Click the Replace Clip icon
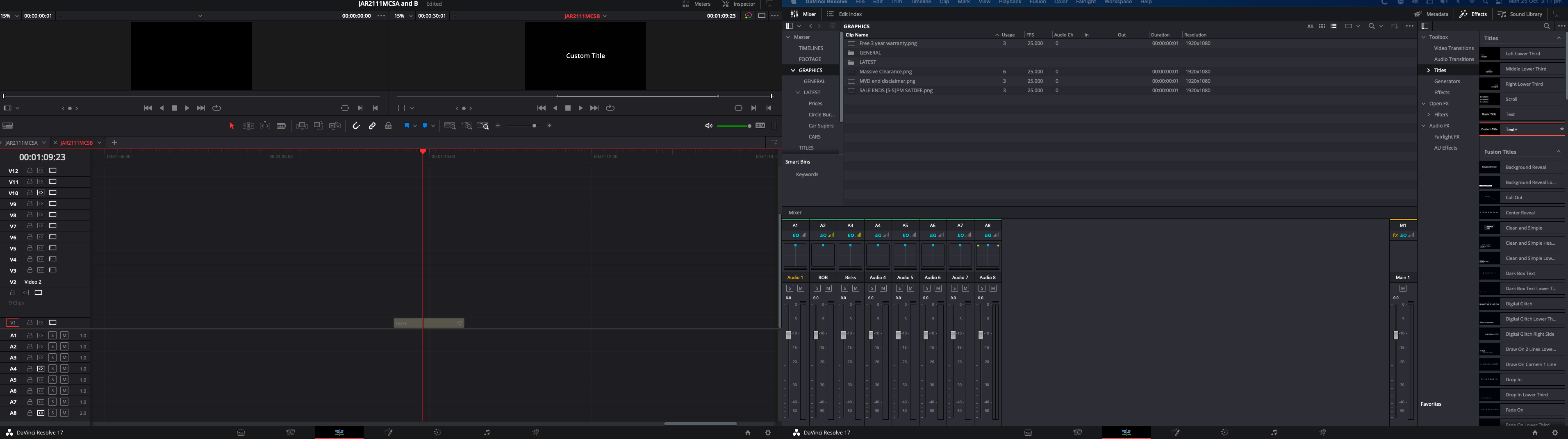Screen dimensions: 1568x439 click(335, 126)
